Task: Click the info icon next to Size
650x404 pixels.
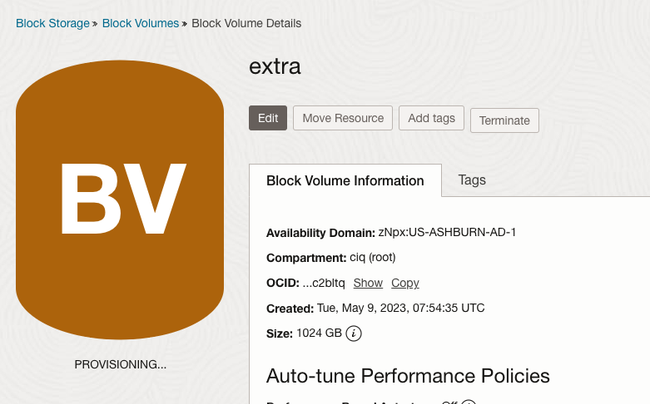Action: click(x=354, y=333)
